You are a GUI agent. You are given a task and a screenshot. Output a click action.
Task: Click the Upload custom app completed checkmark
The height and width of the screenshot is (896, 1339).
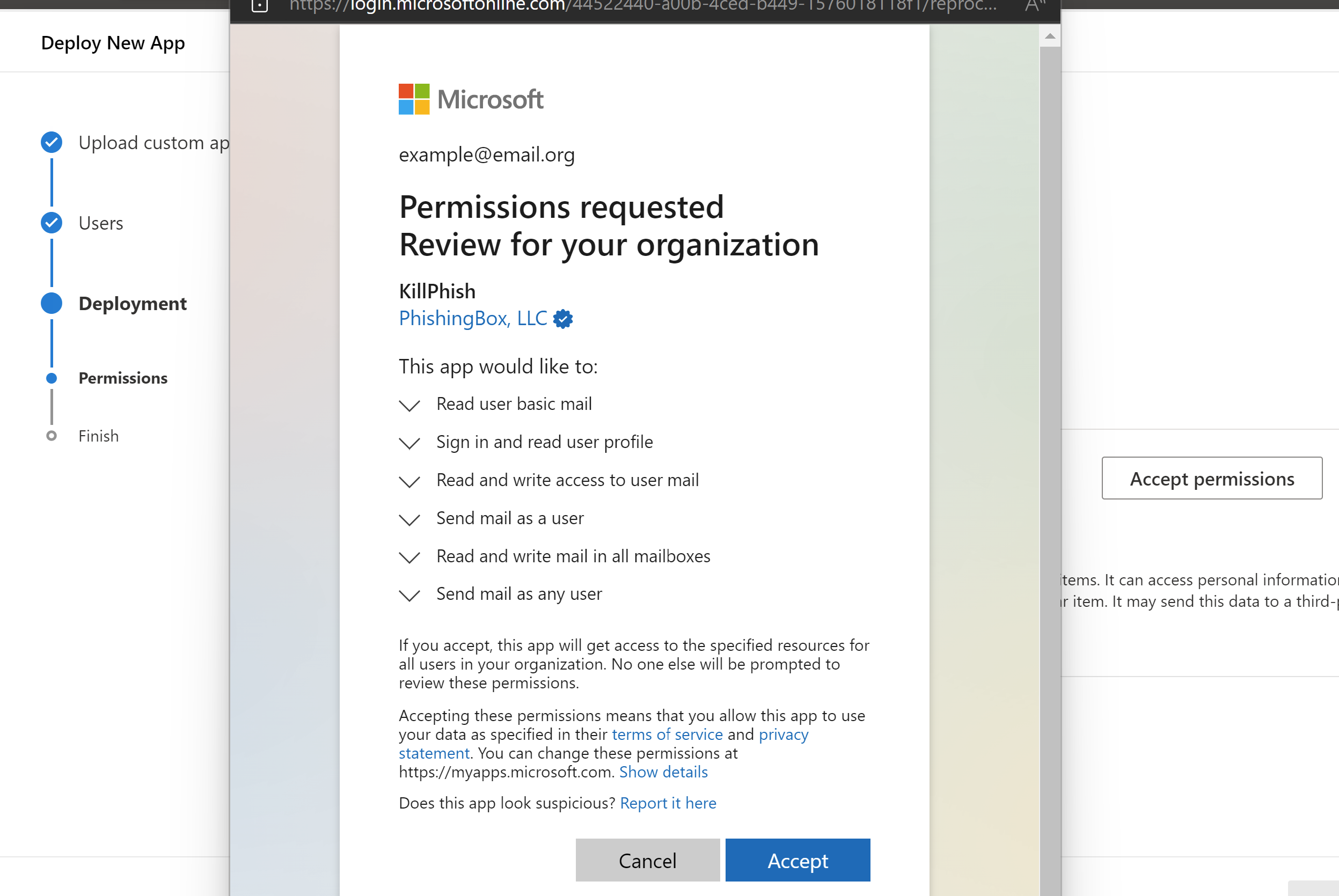pyautogui.click(x=52, y=142)
